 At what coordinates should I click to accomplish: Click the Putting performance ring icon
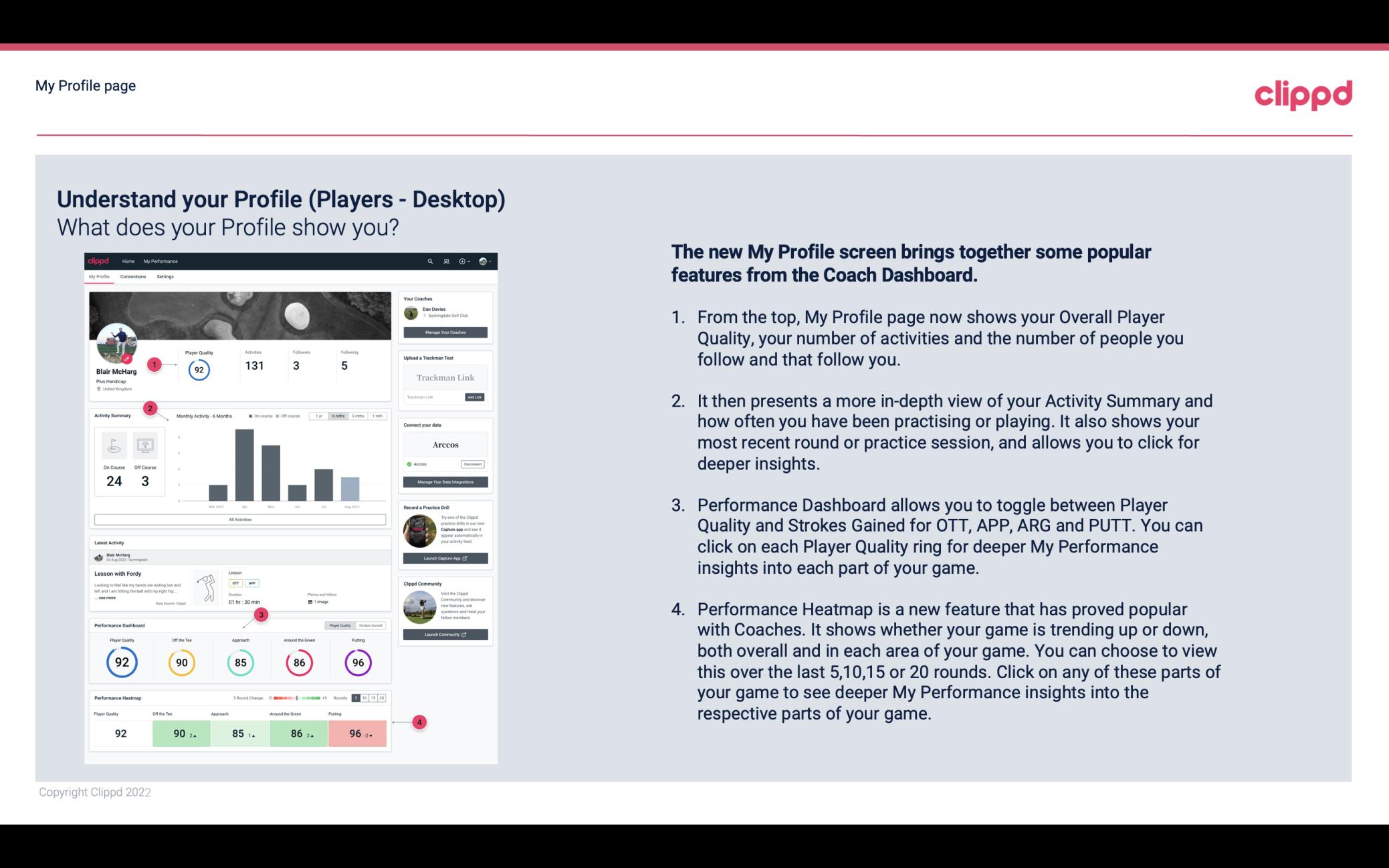pyautogui.click(x=357, y=662)
